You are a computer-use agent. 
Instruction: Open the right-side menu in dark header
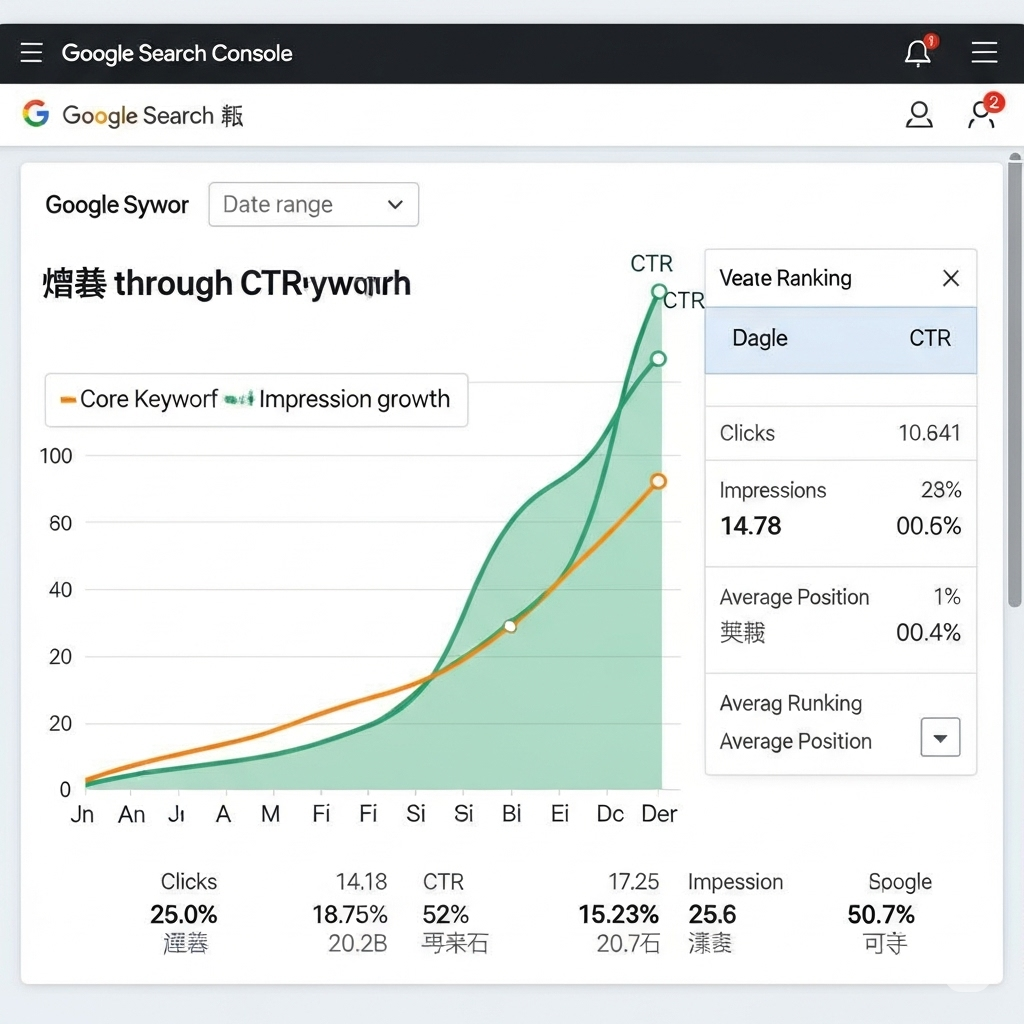984,52
